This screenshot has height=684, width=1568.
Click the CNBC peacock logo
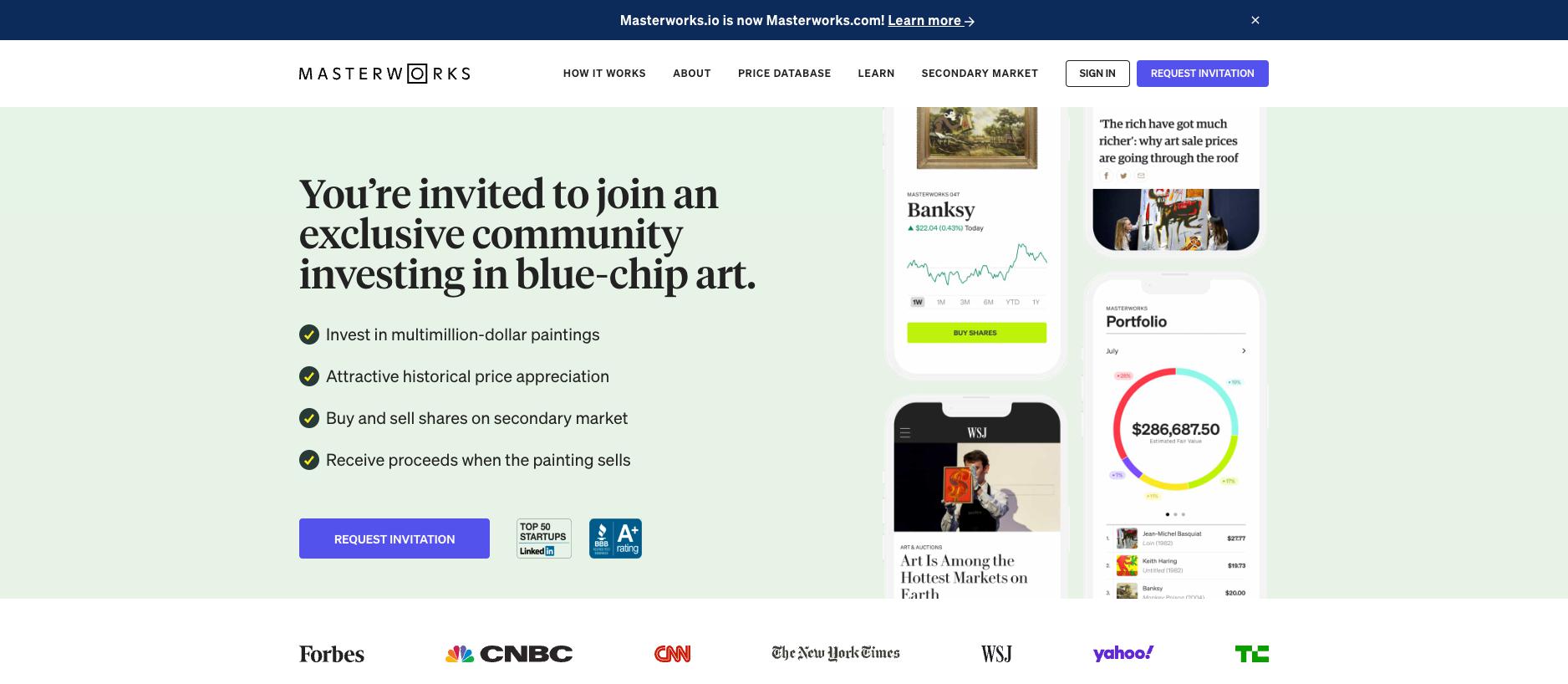[x=509, y=654]
